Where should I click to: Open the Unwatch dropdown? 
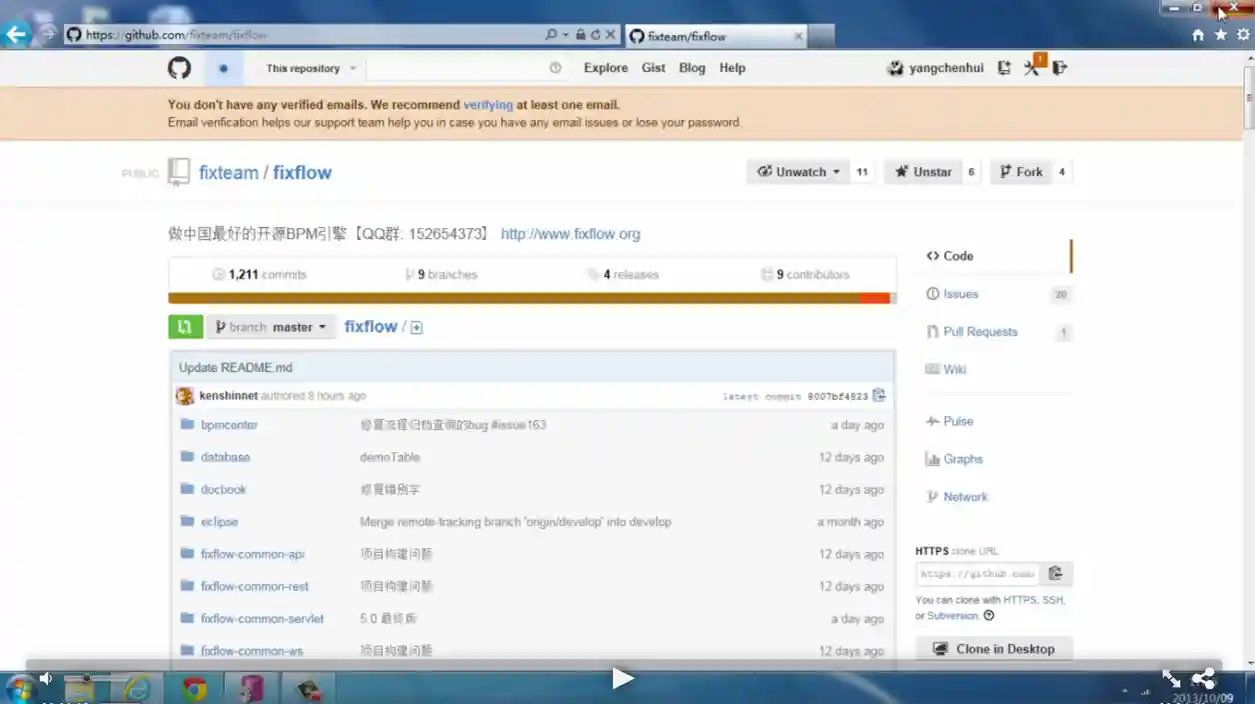point(798,172)
